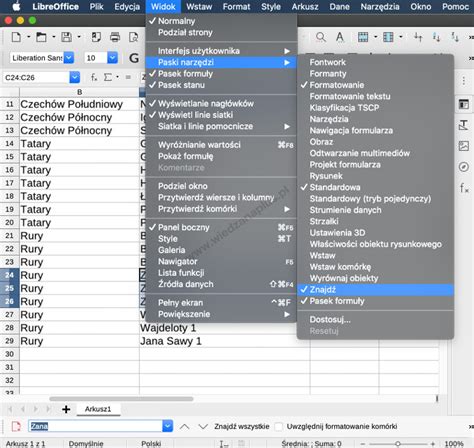Click the Print preview icon

pyautogui.click(x=134, y=37)
